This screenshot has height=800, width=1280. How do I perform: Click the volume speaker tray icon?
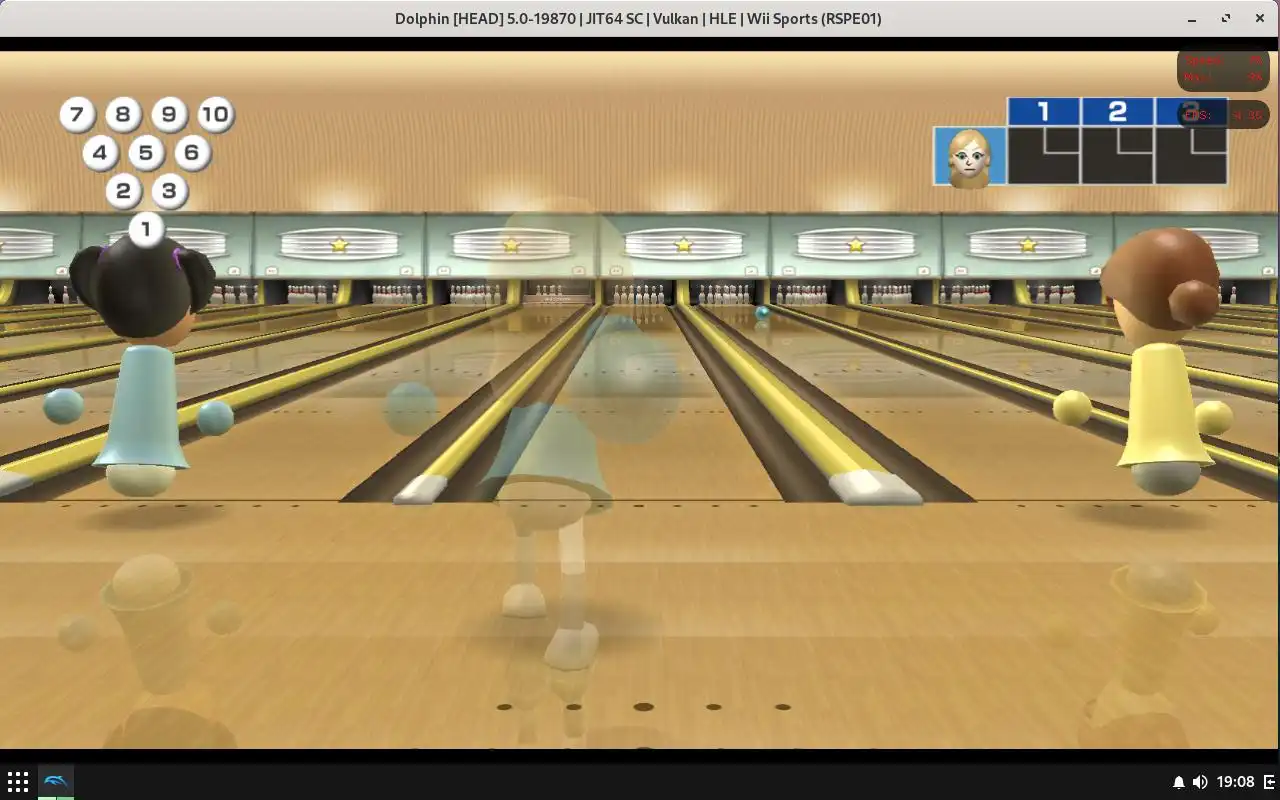coord(1200,782)
